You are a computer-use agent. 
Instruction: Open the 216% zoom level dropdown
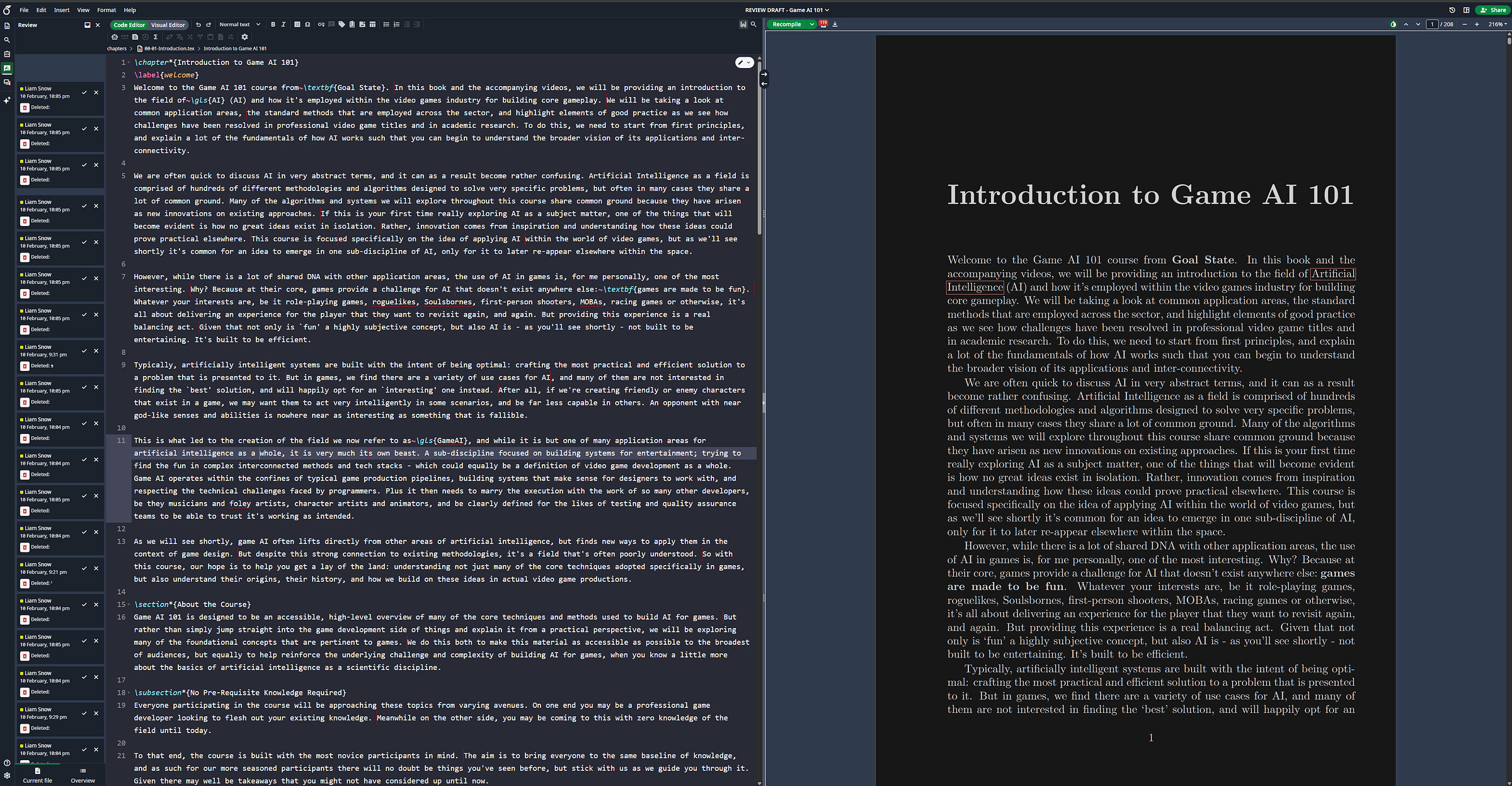click(1498, 25)
